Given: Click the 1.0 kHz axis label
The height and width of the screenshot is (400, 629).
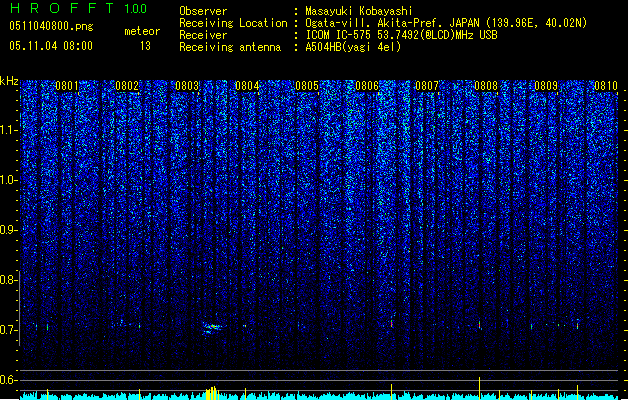Looking at the screenshot, I should (9, 180).
